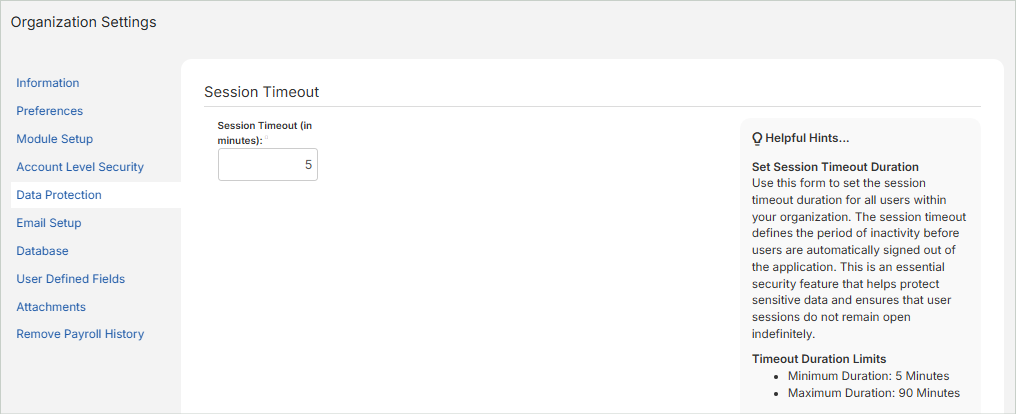Click the Maximum Duration: 90 Minutes bullet
The height and width of the screenshot is (414, 1016).
point(873,393)
